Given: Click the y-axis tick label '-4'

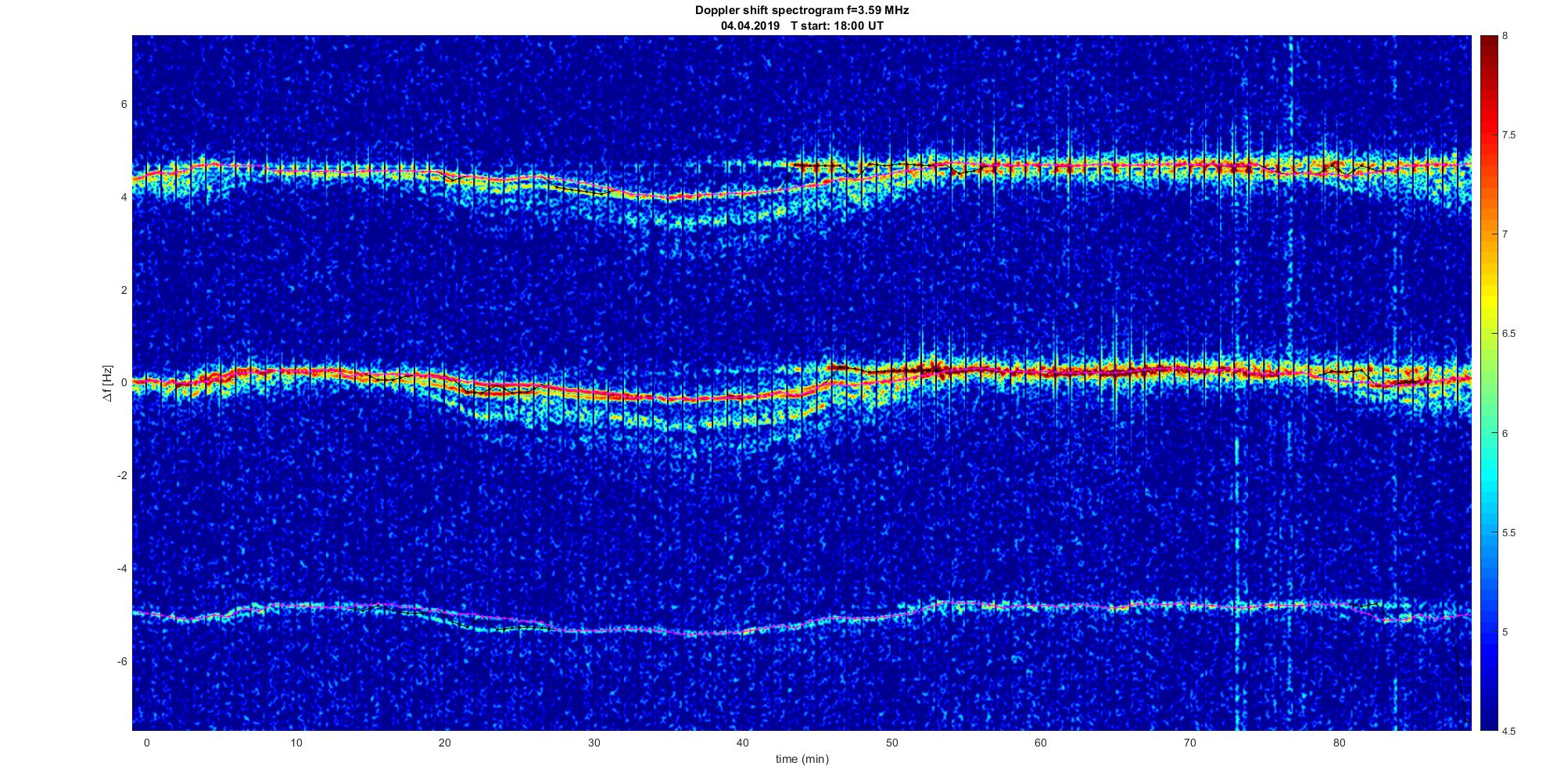Looking at the screenshot, I should (122, 569).
